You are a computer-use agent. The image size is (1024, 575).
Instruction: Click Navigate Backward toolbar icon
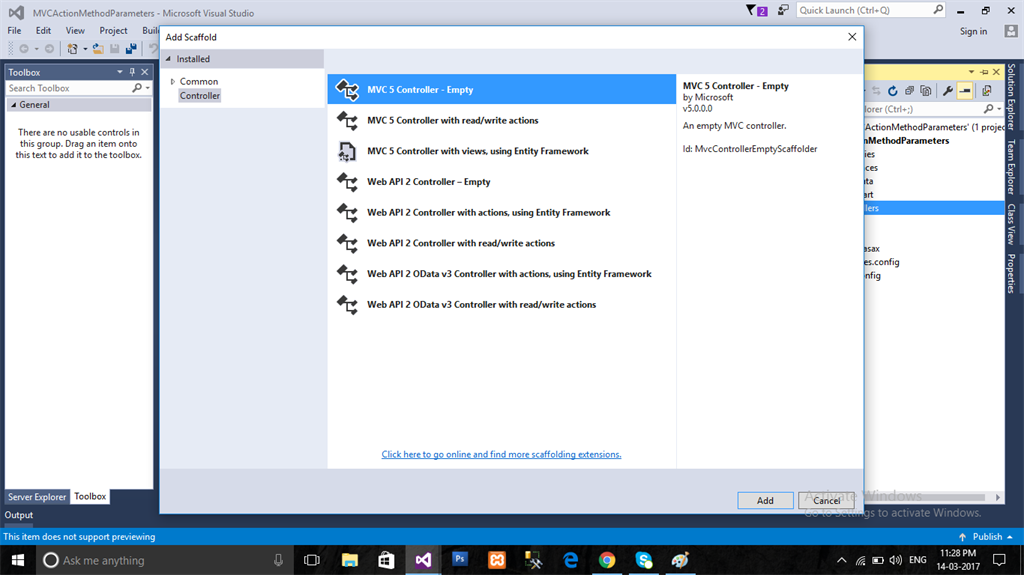point(24,49)
